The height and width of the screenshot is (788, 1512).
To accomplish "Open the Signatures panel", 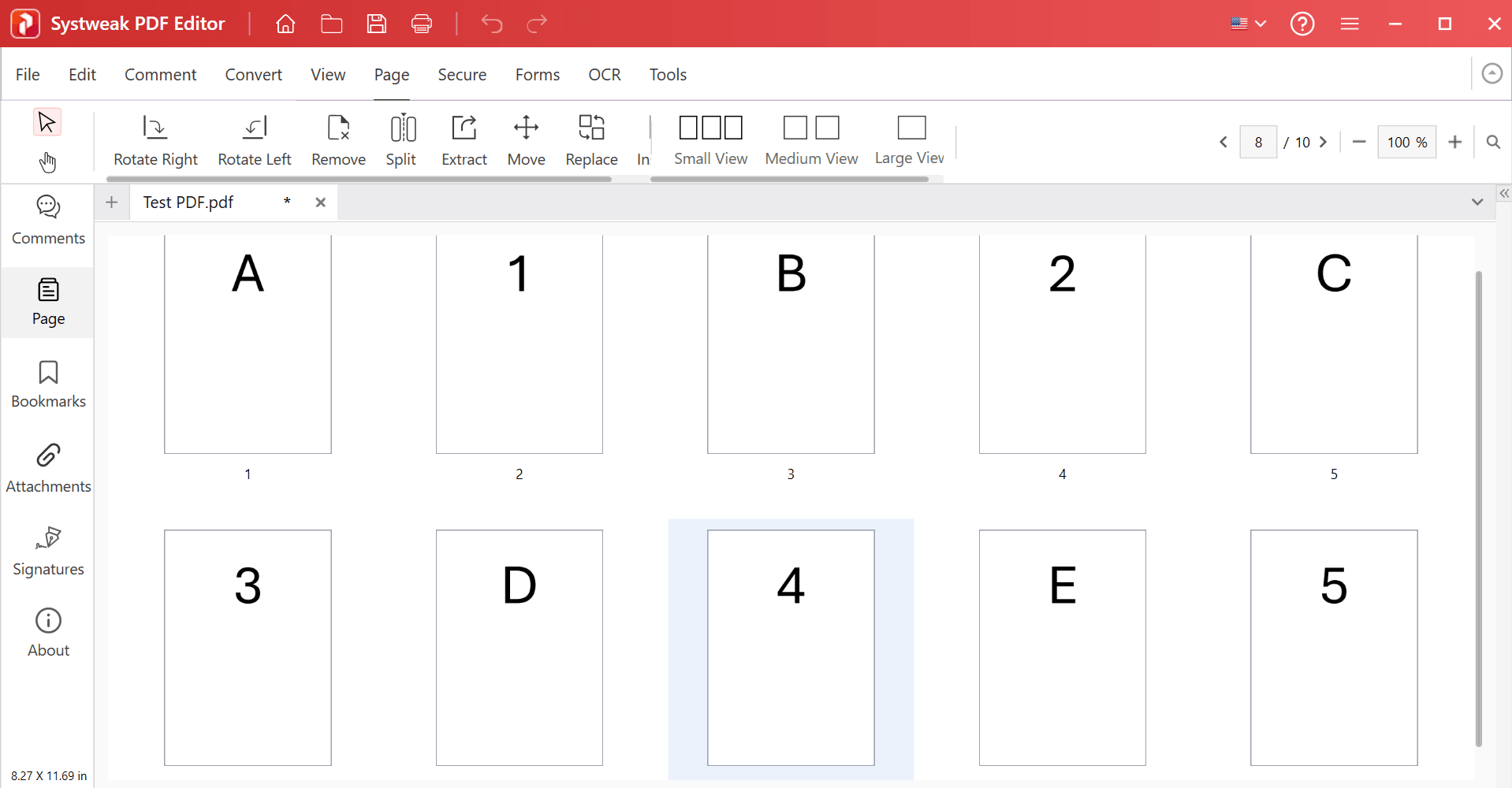I will [x=47, y=552].
